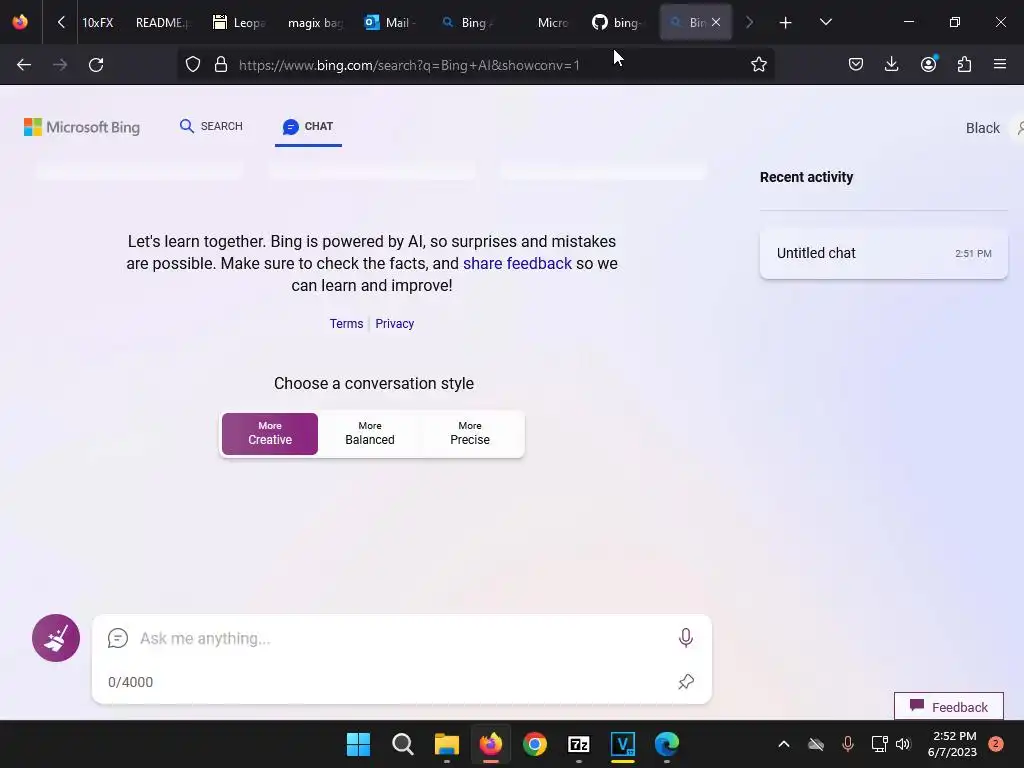Open the clock showing 2:52 PM
Viewport: 1024px width, 768px height.
pos(952,744)
